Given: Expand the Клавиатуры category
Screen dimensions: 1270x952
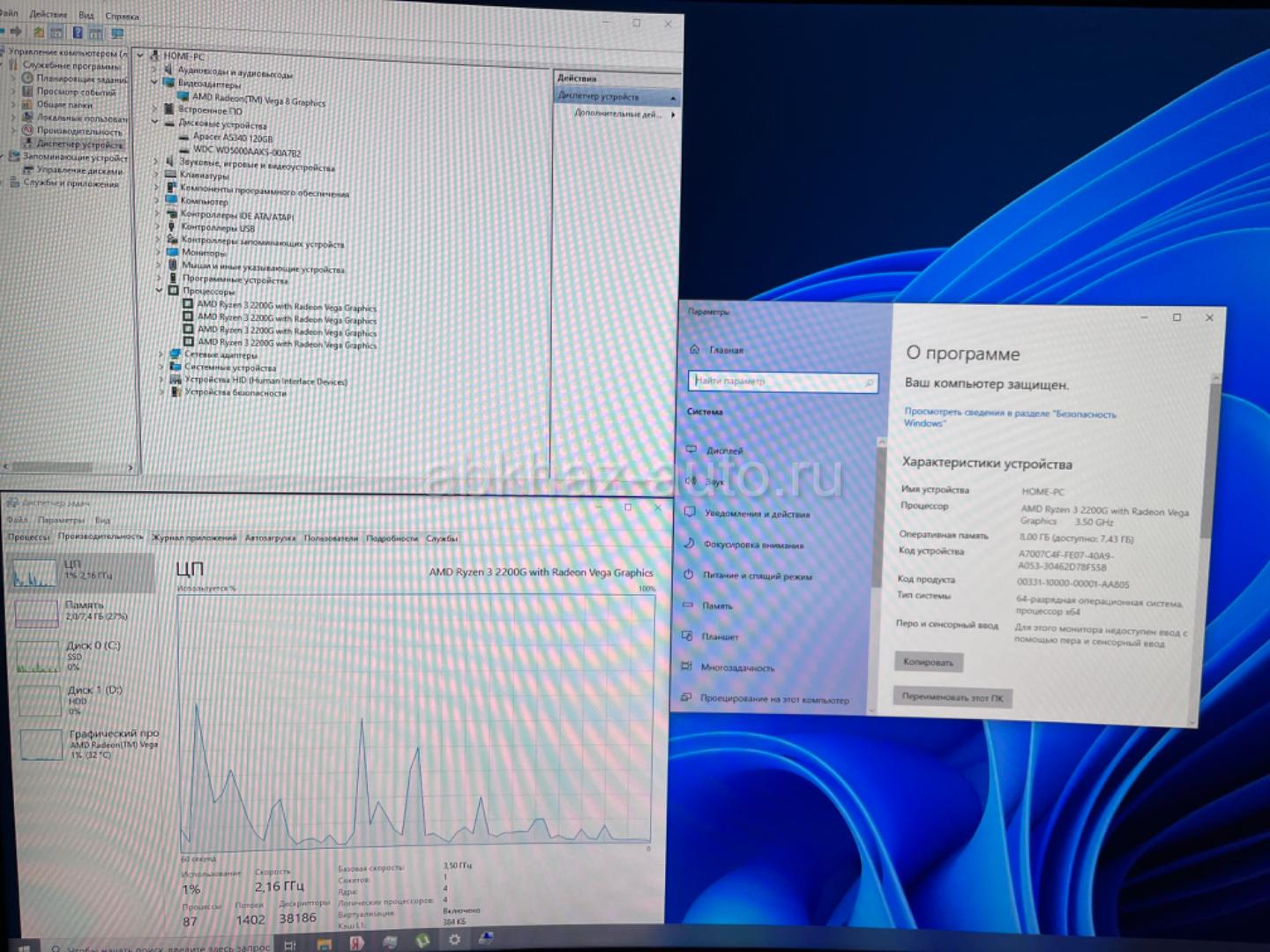Looking at the screenshot, I should point(157,175).
